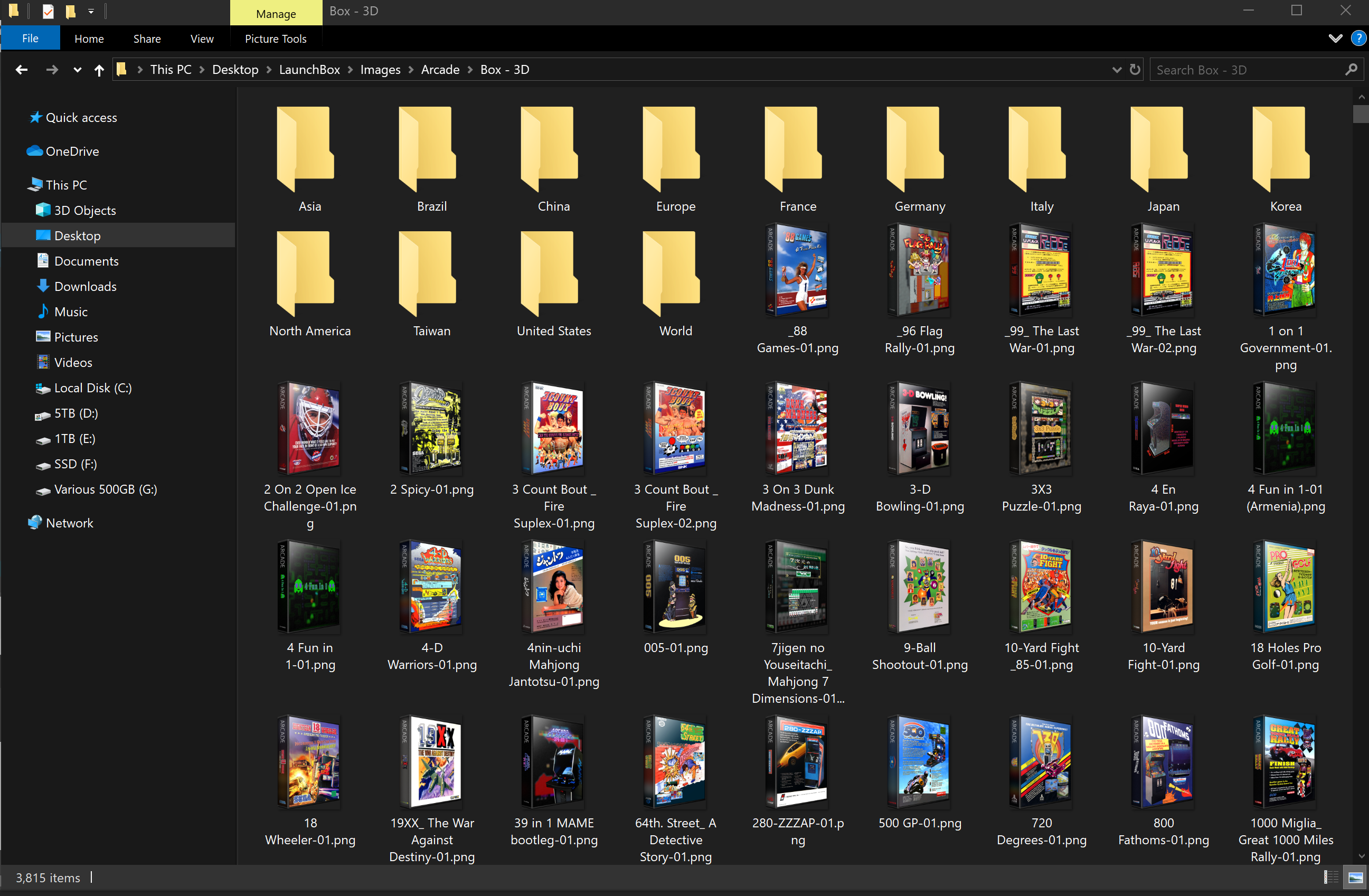Screen dimensions: 1369x896
Task: Expand address bar history dropdown
Action: [x=1117, y=70]
